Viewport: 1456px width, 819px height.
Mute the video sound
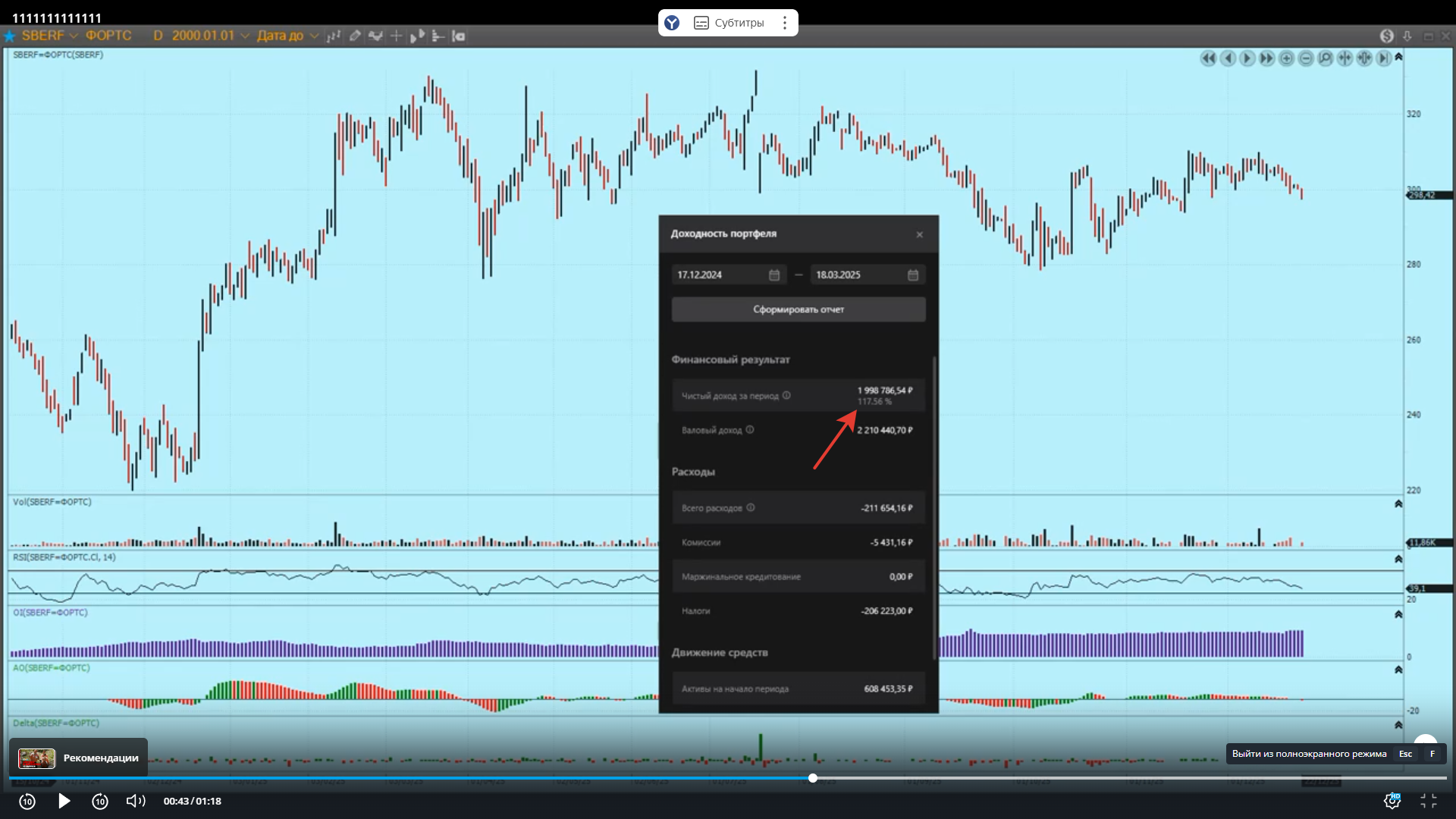click(135, 801)
